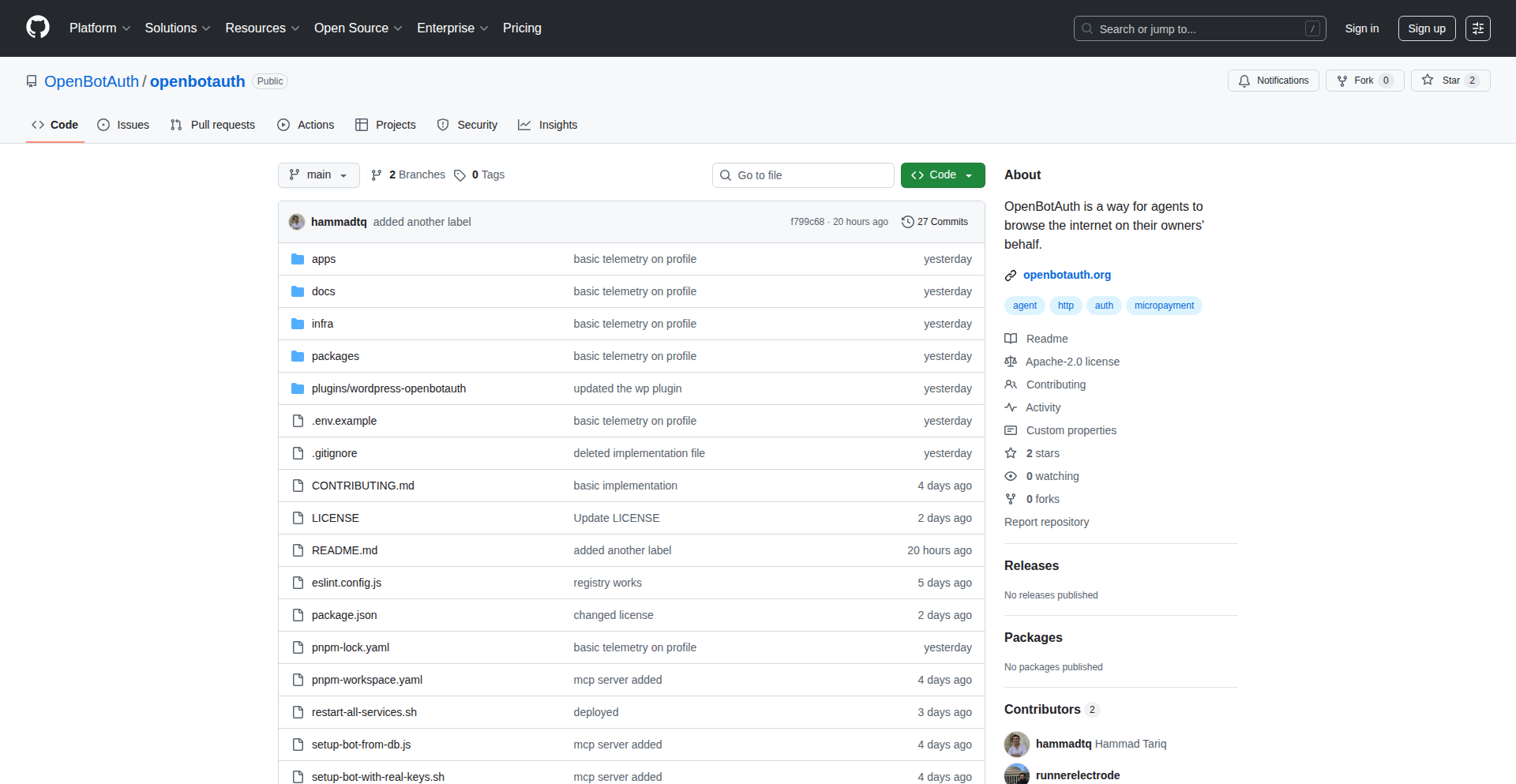The height and width of the screenshot is (784, 1516).
Task: Click the Readme book icon in About
Action: [1011, 338]
